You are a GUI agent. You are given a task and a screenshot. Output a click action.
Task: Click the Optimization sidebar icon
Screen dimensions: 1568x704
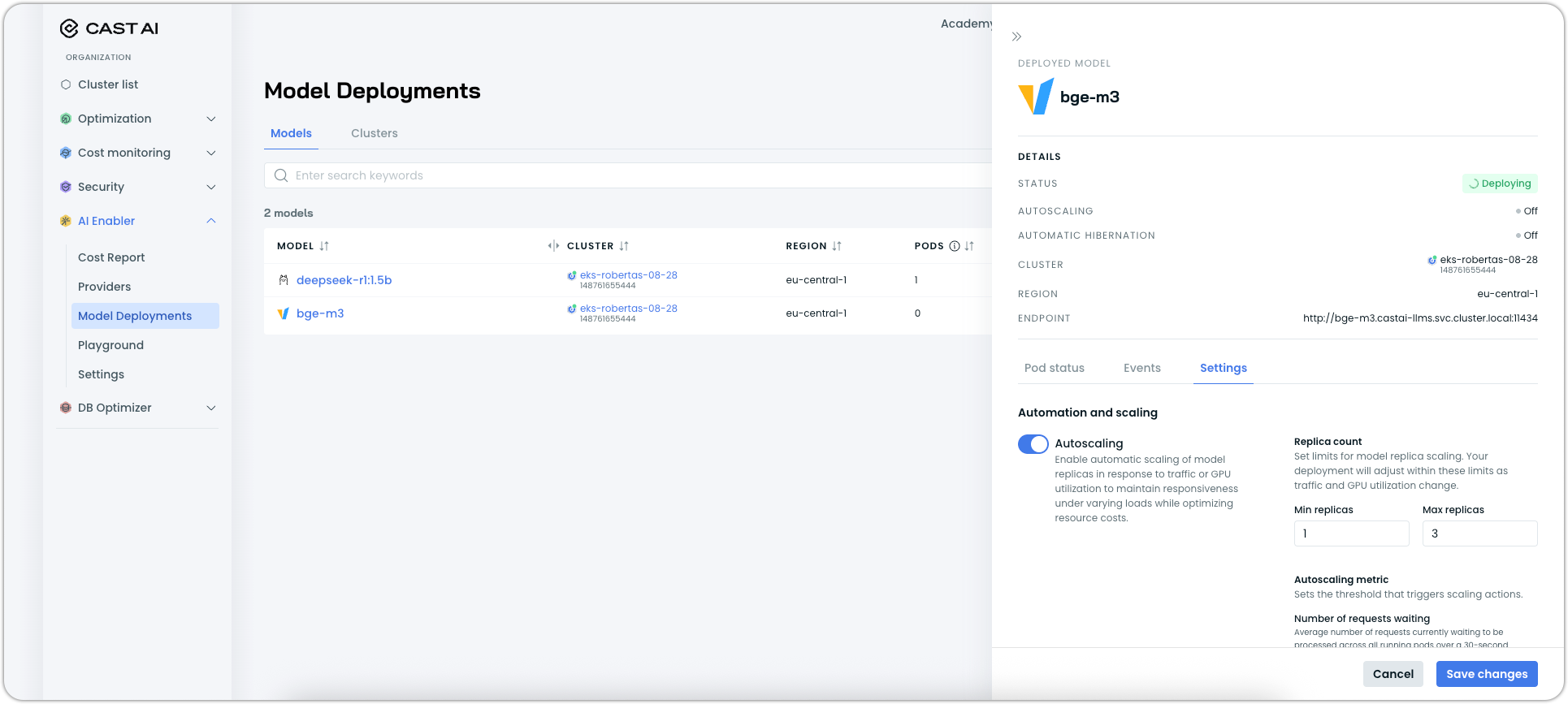(66, 119)
